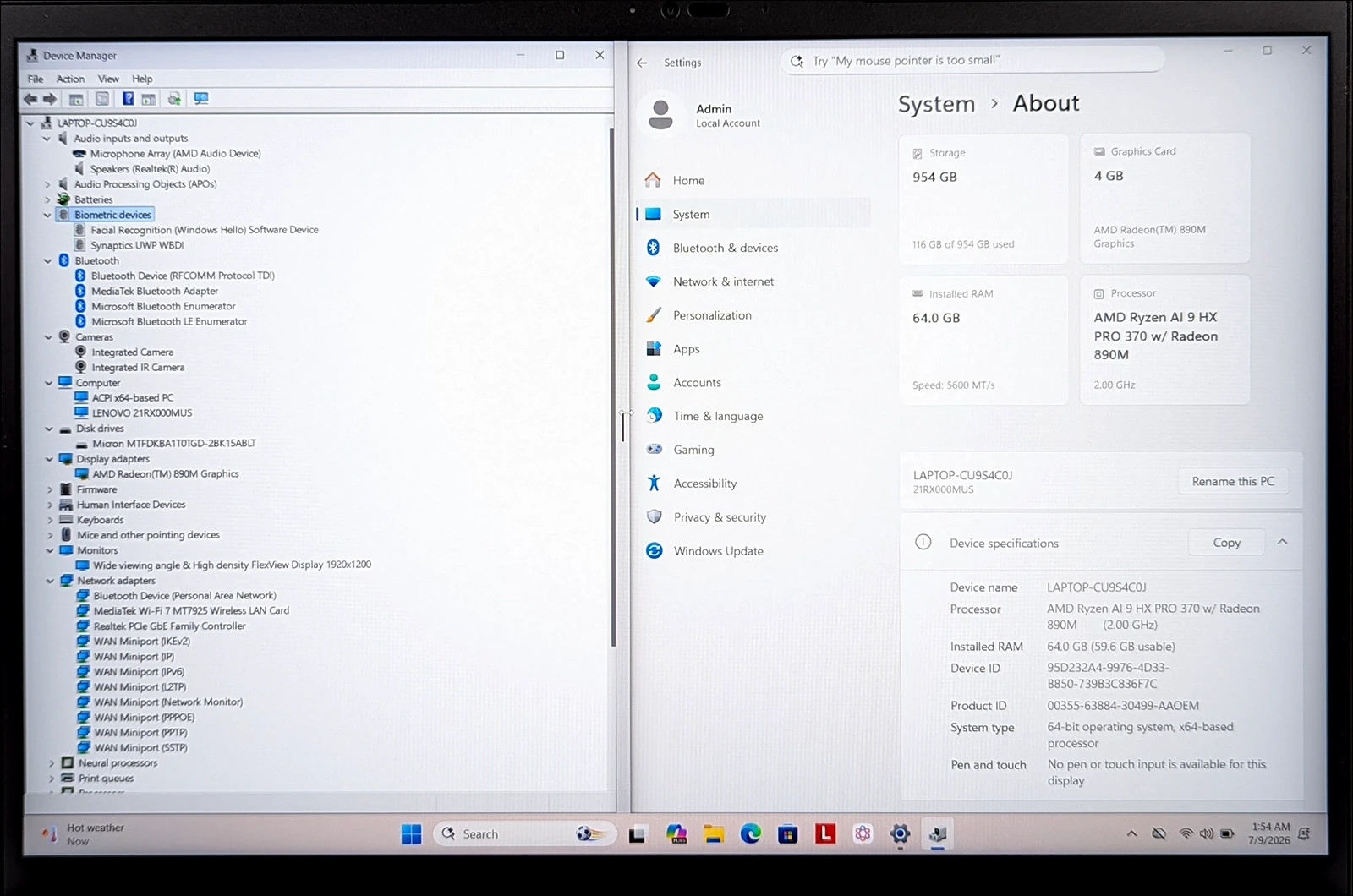Collapse the Bluetooth node

(x=48, y=261)
